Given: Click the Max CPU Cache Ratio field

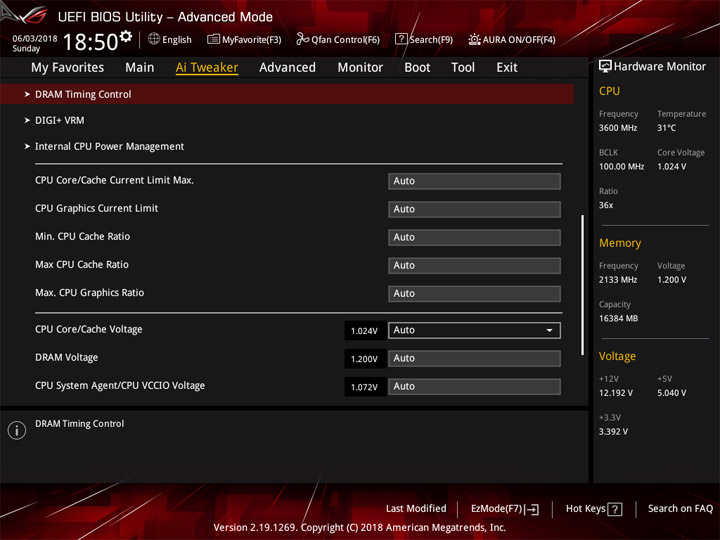Looking at the screenshot, I should 474,265.
